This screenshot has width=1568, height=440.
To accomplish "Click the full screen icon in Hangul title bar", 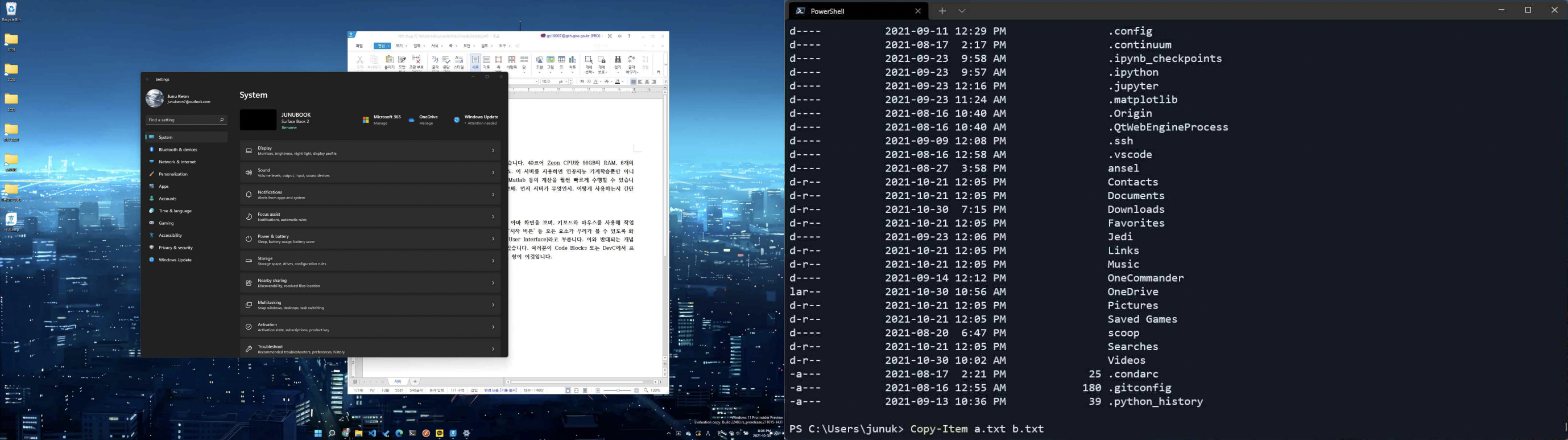I will tap(610, 36).
